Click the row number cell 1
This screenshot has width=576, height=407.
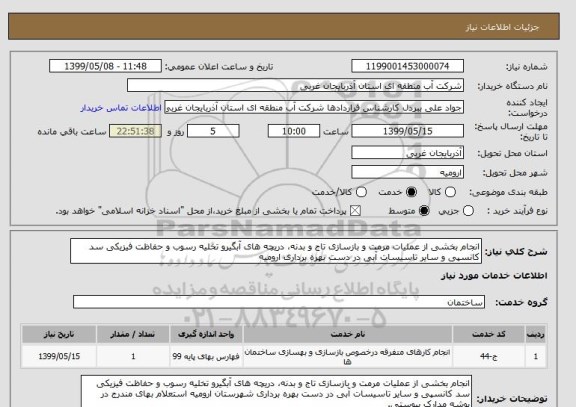pos(536,356)
